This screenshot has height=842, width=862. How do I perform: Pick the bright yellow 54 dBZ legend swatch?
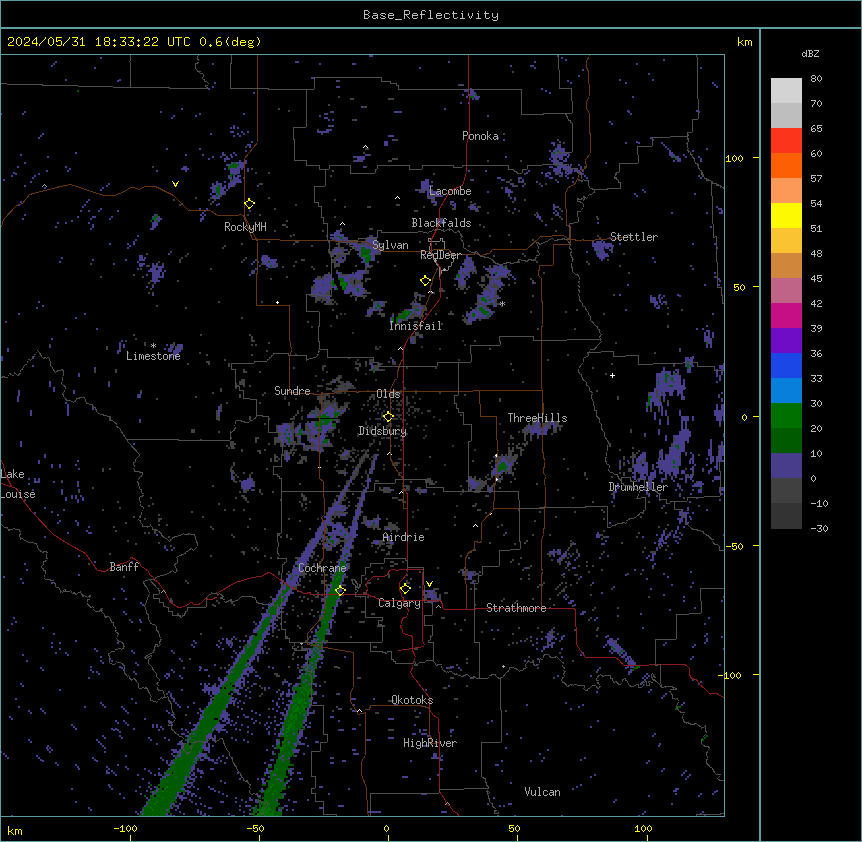pyautogui.click(x=786, y=215)
